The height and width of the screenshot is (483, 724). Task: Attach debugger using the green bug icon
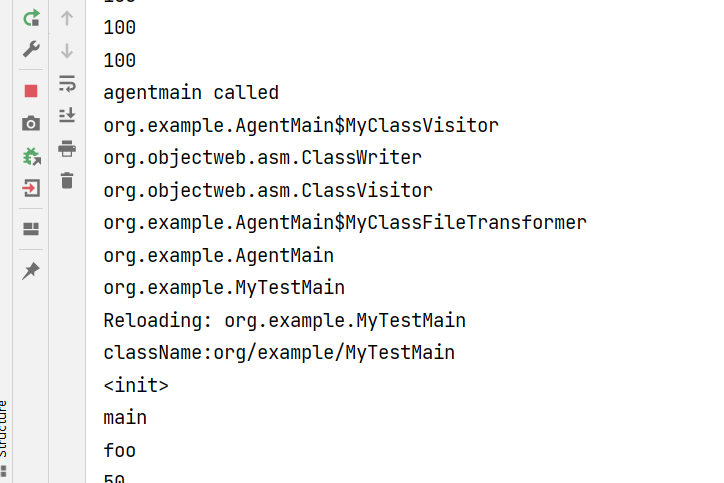pyautogui.click(x=31, y=156)
